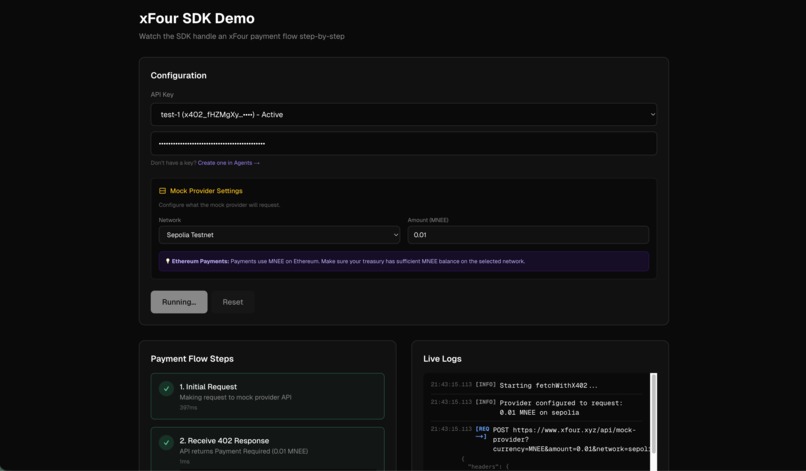Viewport: 806px width, 471px height.
Task: Click the Amount (MNEE) field showing 0.01
Action: 528,235
